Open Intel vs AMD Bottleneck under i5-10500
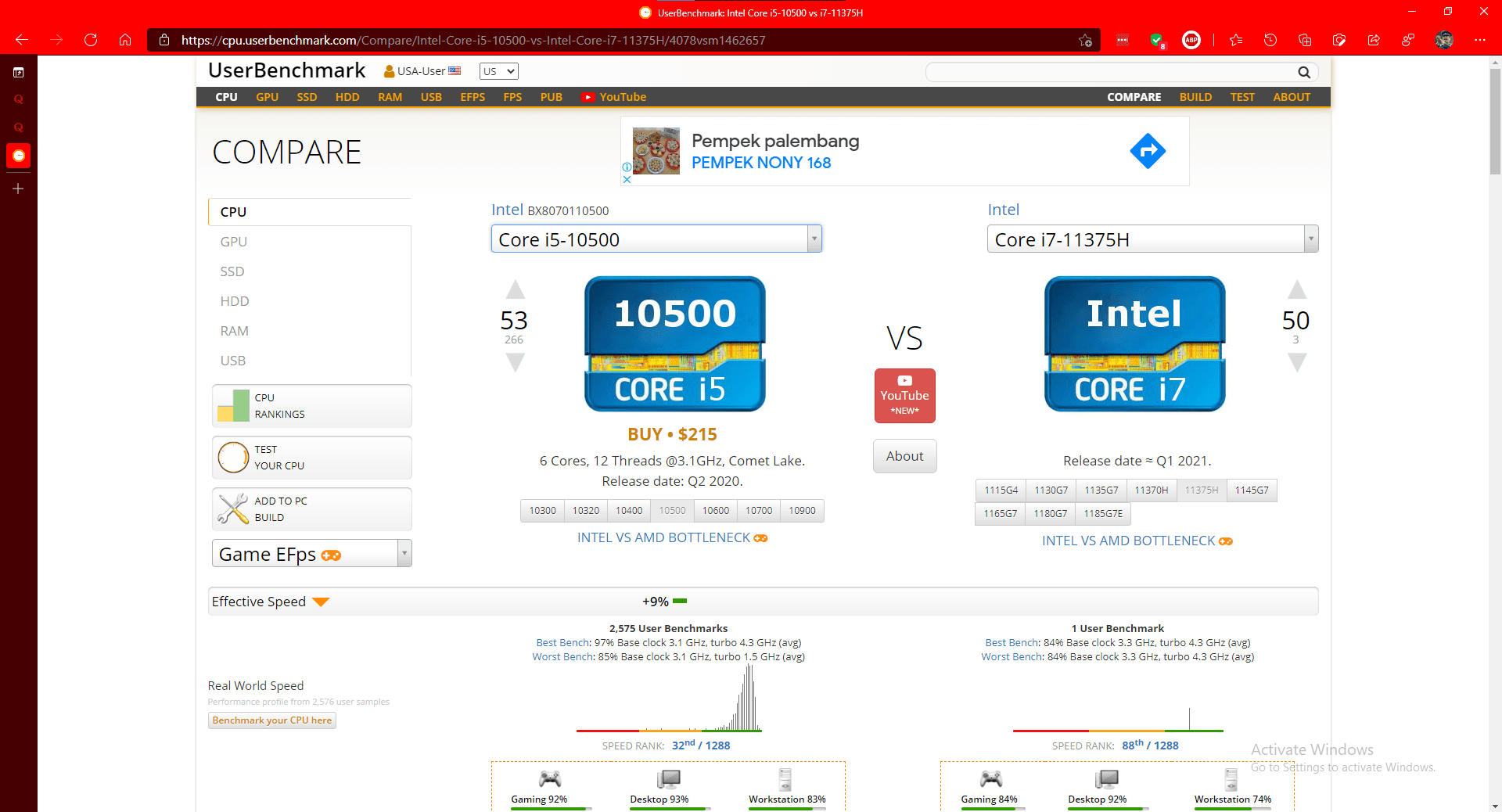 click(x=672, y=537)
